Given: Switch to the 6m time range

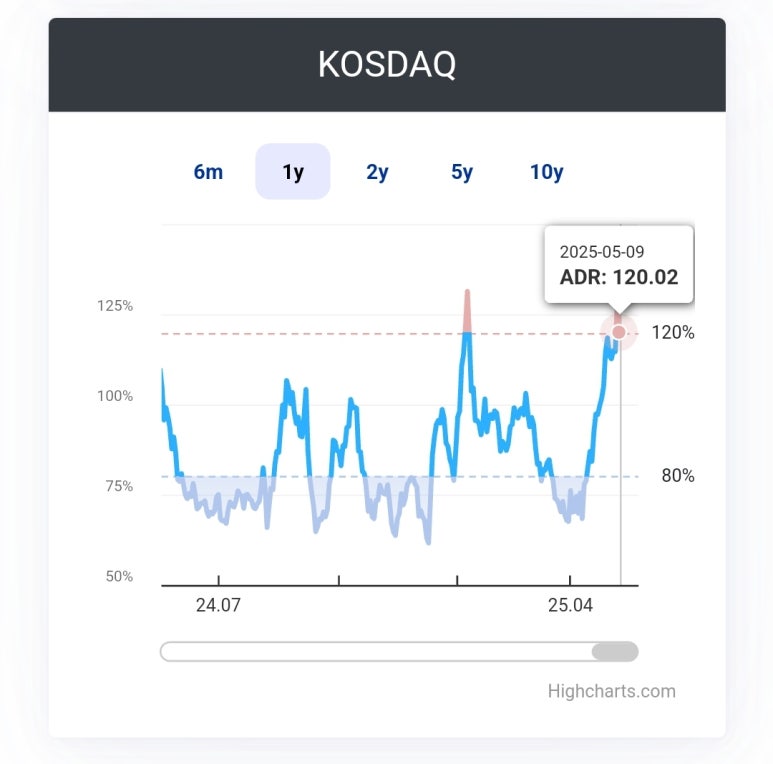Looking at the screenshot, I should pyautogui.click(x=208, y=172).
